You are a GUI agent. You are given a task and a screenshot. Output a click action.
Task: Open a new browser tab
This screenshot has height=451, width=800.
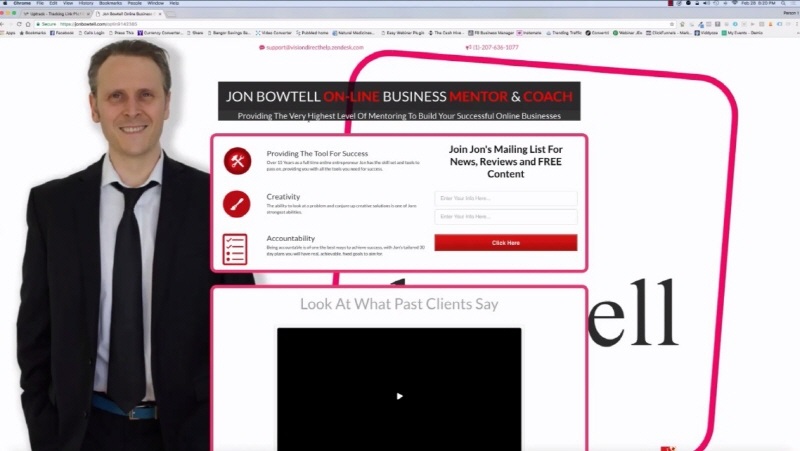click(x=171, y=14)
